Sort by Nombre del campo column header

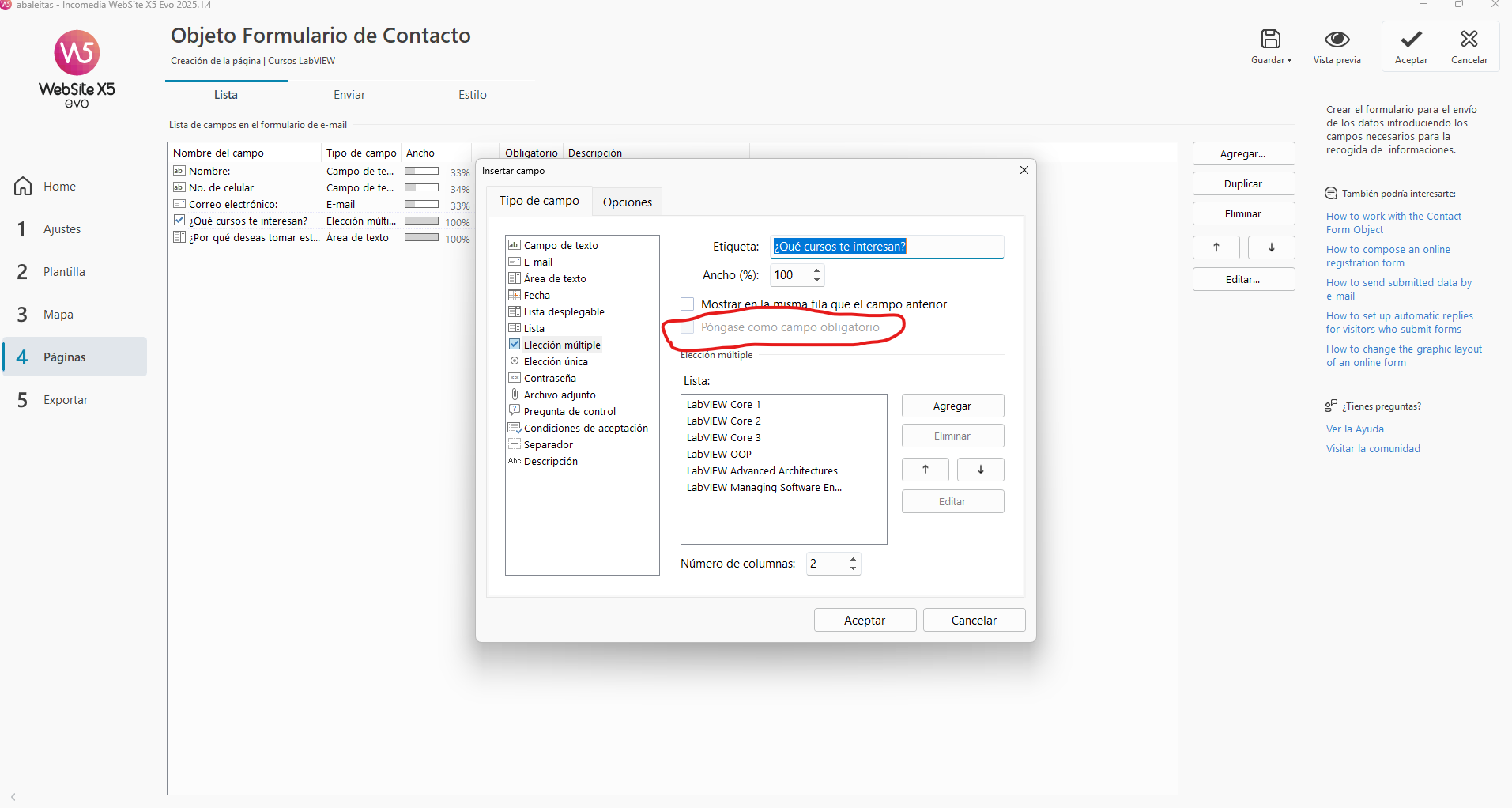(x=244, y=153)
